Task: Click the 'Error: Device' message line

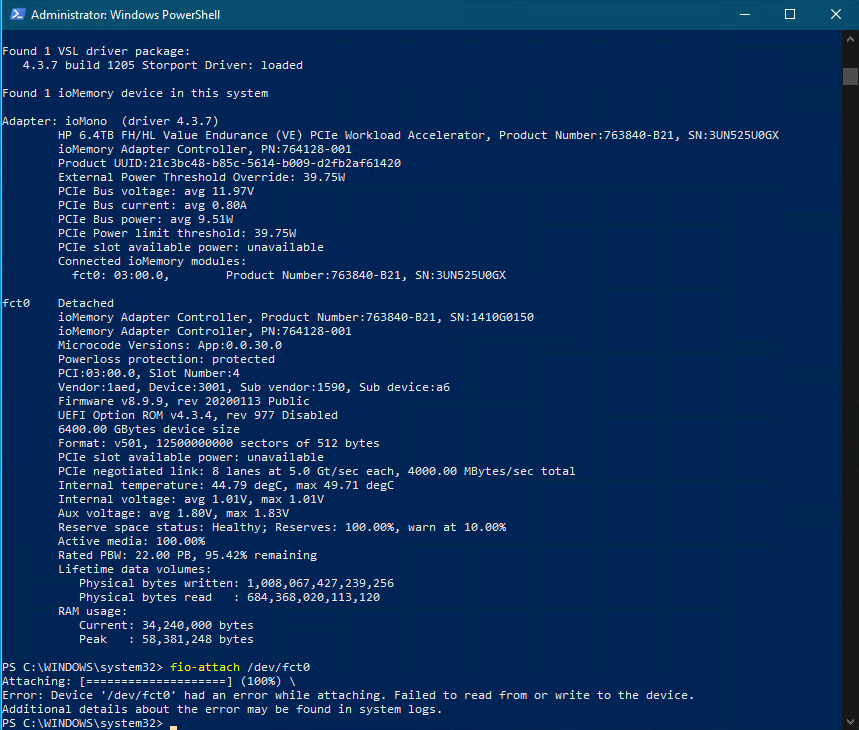Action: (348, 695)
